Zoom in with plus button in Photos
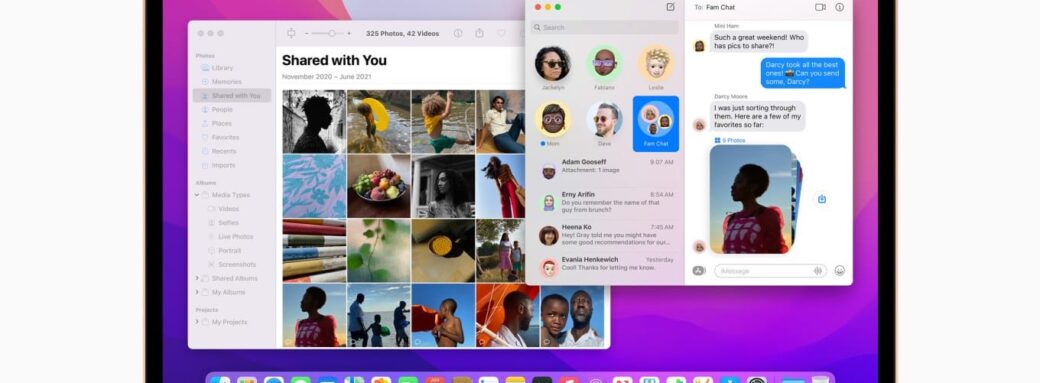 coord(349,33)
